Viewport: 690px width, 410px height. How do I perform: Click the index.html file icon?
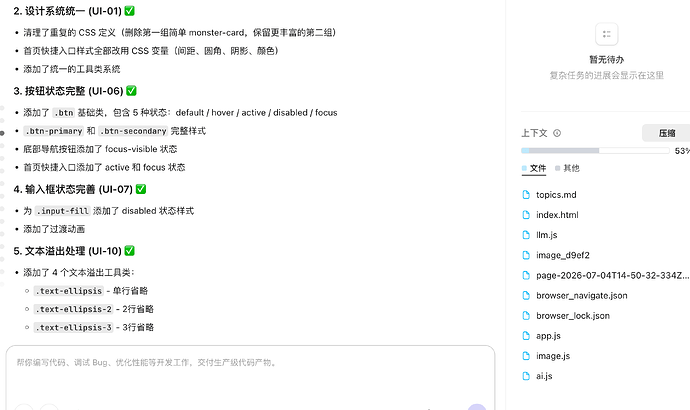pos(526,215)
